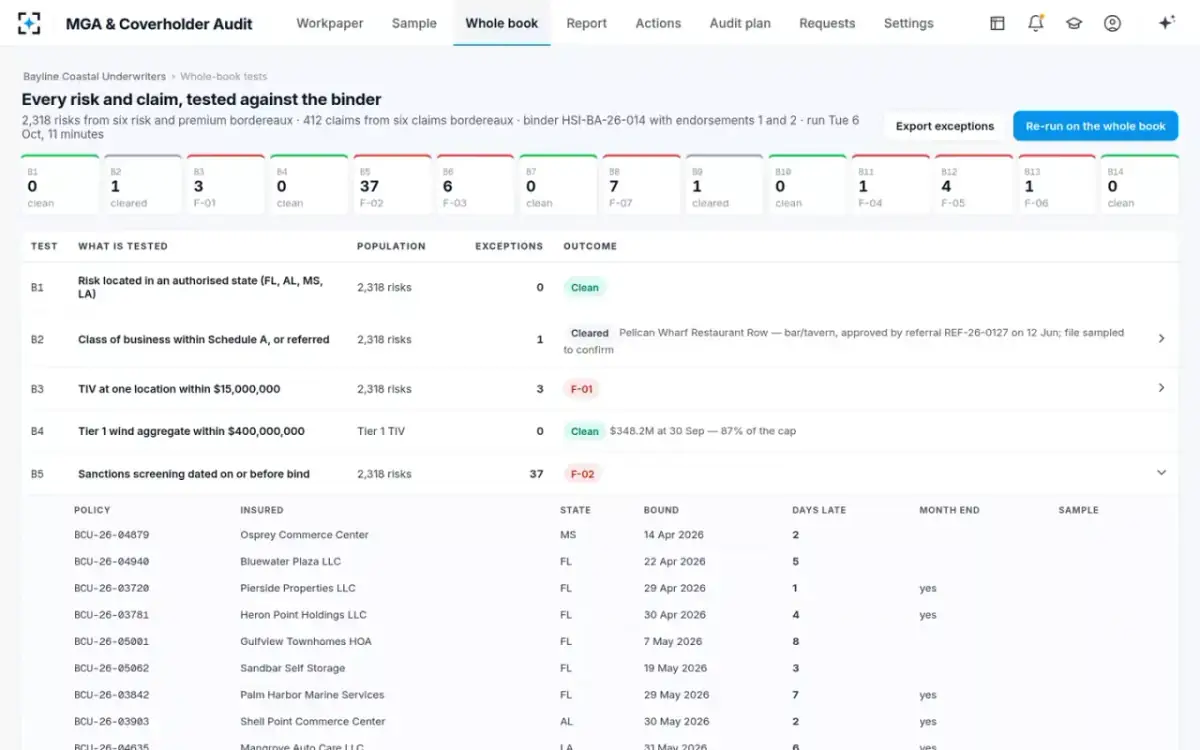Click the Exceptions column header
This screenshot has height=750, width=1200.
click(509, 246)
